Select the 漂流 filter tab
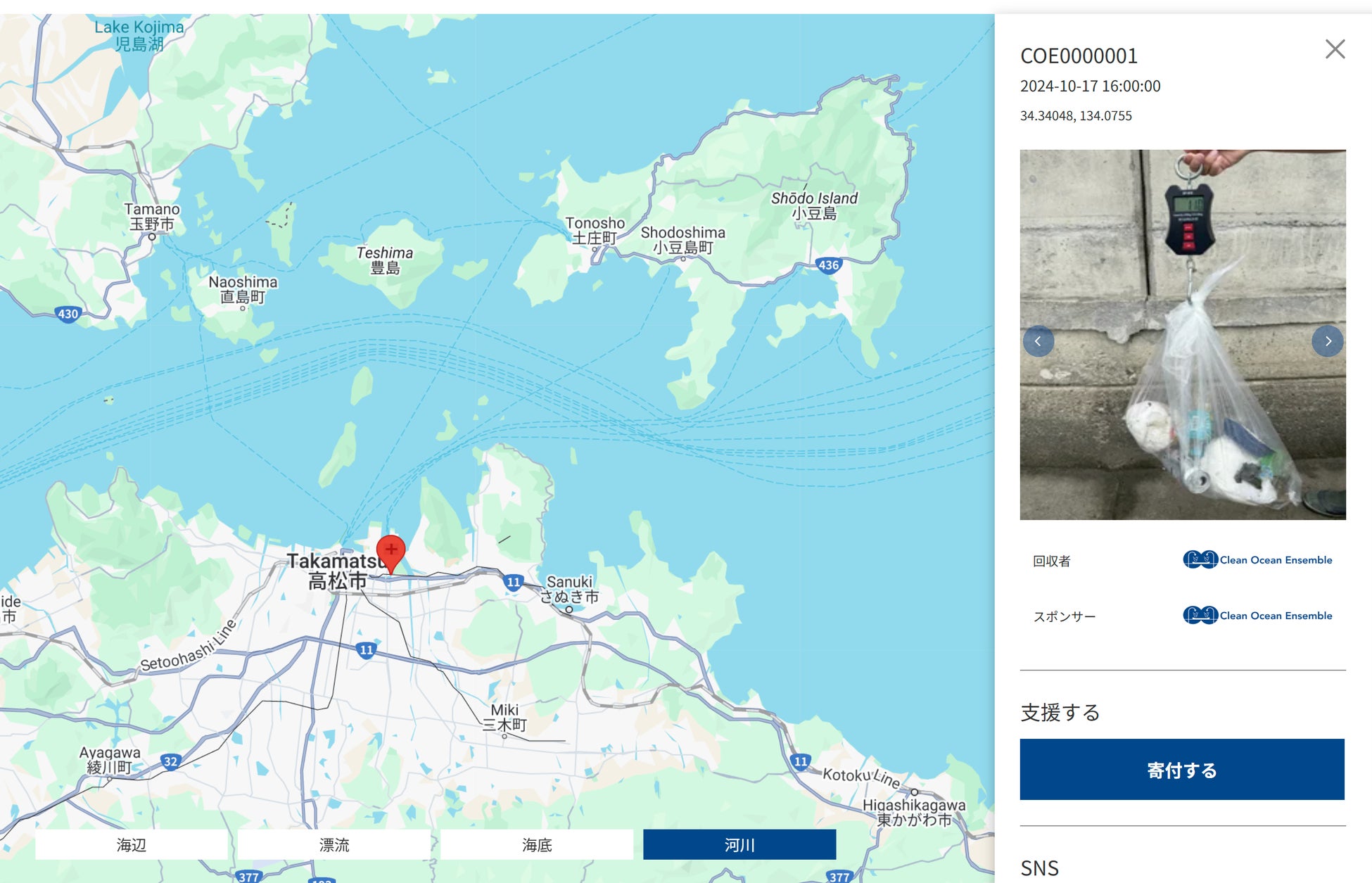The width and height of the screenshot is (1372, 883). [x=334, y=844]
